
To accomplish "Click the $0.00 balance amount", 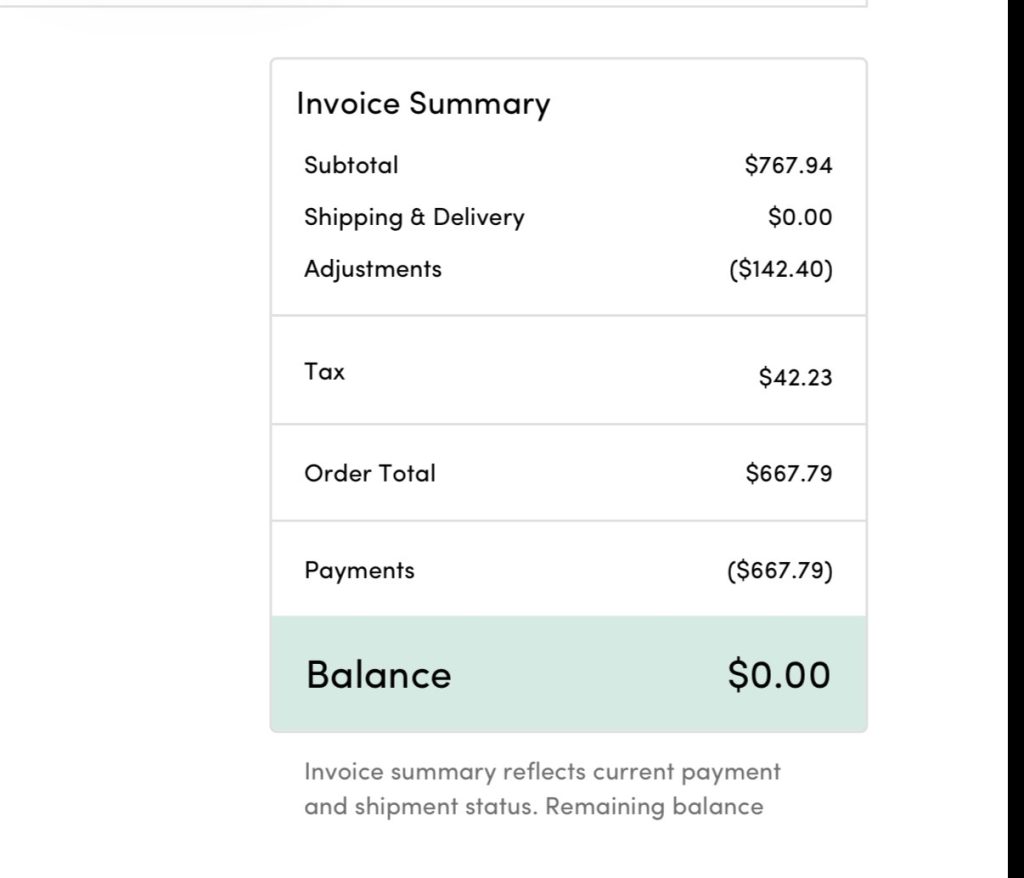I will coord(779,675).
